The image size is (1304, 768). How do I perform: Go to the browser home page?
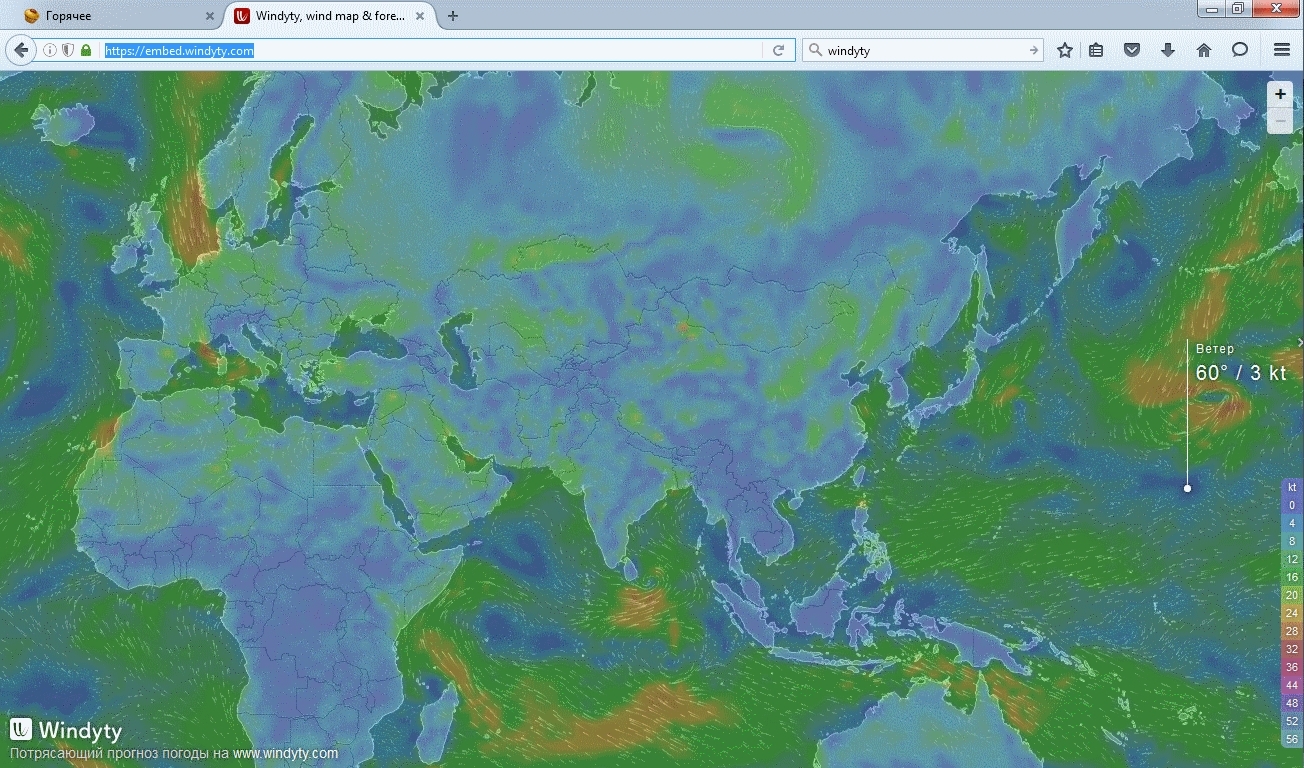click(1204, 50)
